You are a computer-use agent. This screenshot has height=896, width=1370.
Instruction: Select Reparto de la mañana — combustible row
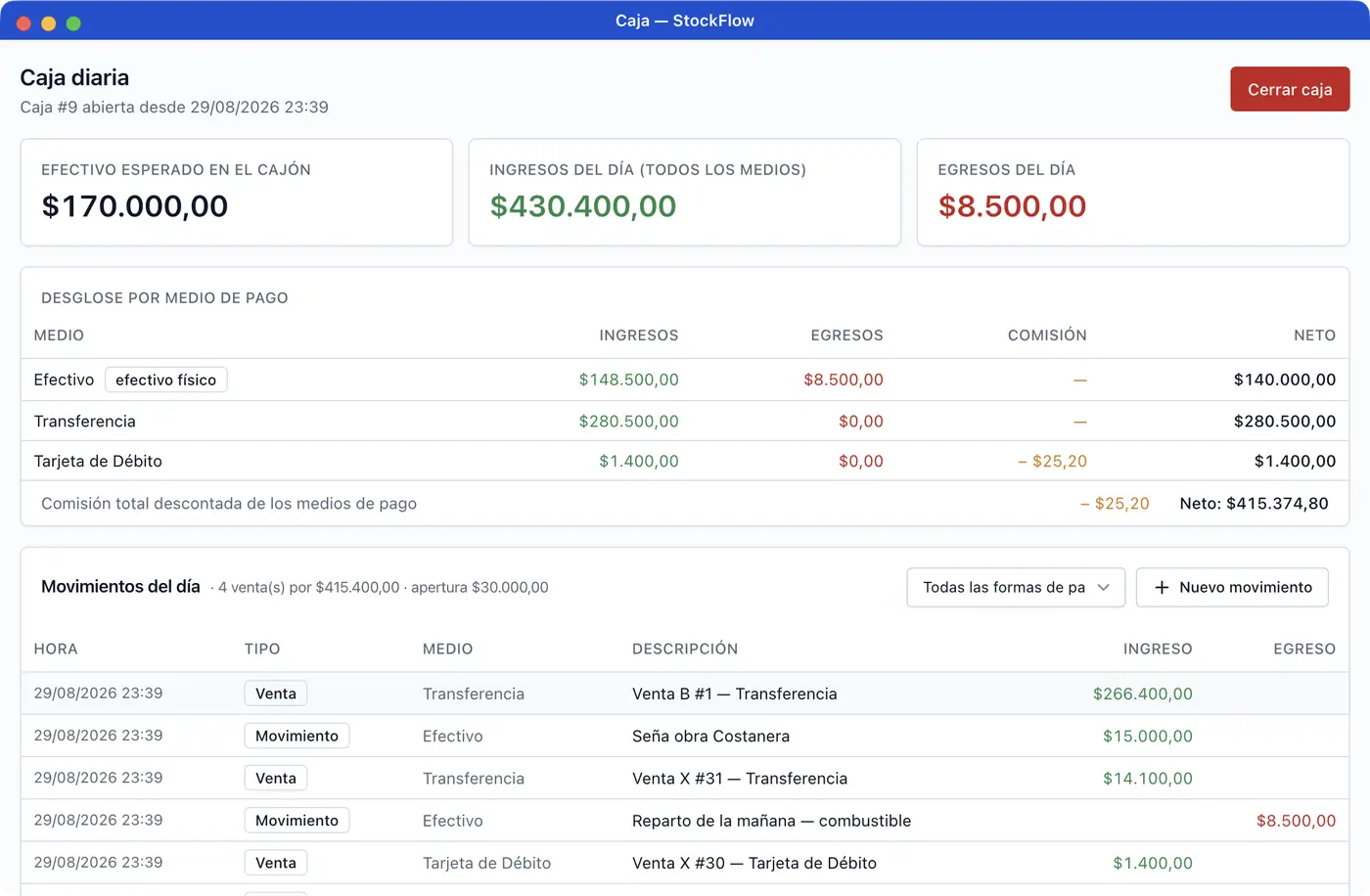[685, 821]
